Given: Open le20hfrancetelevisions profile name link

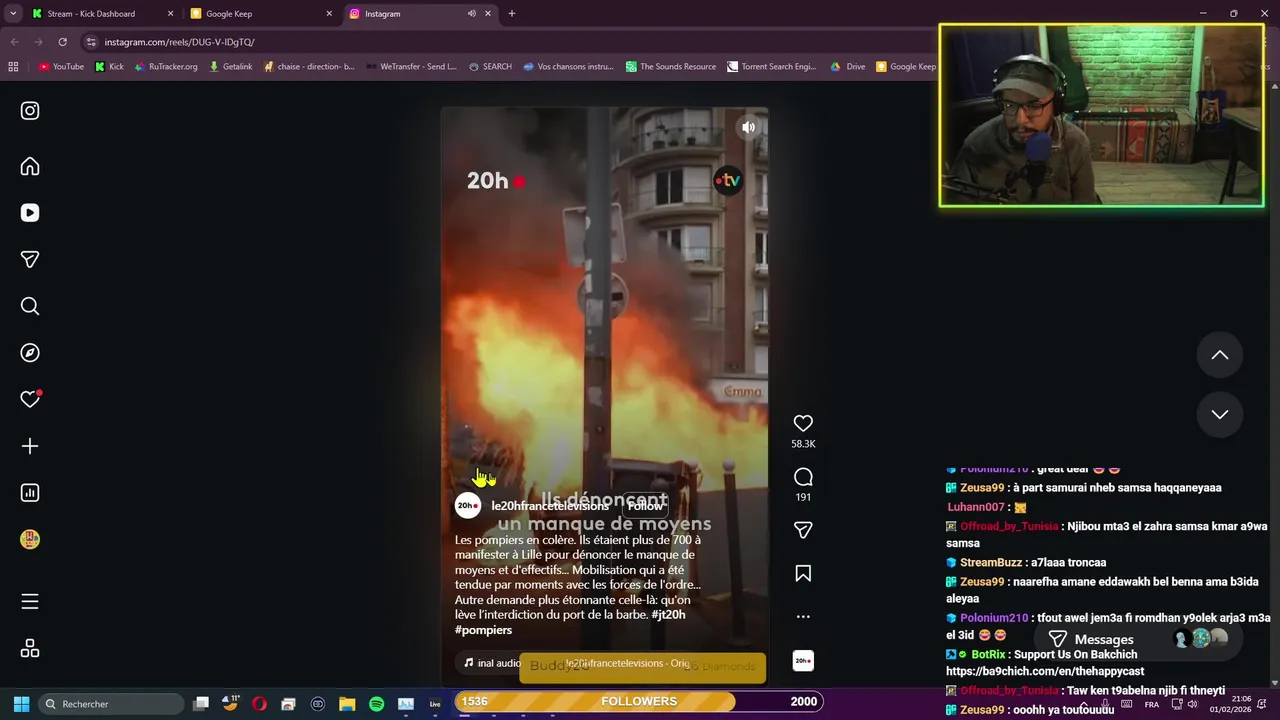Looking at the screenshot, I should tap(550, 506).
